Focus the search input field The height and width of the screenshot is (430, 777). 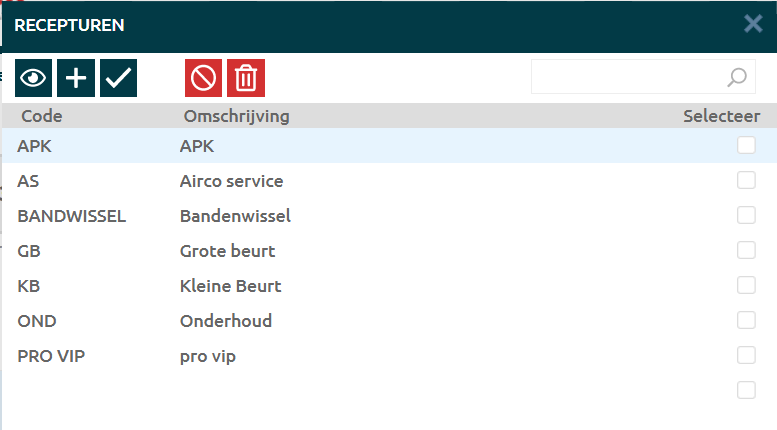pyautogui.click(x=628, y=77)
